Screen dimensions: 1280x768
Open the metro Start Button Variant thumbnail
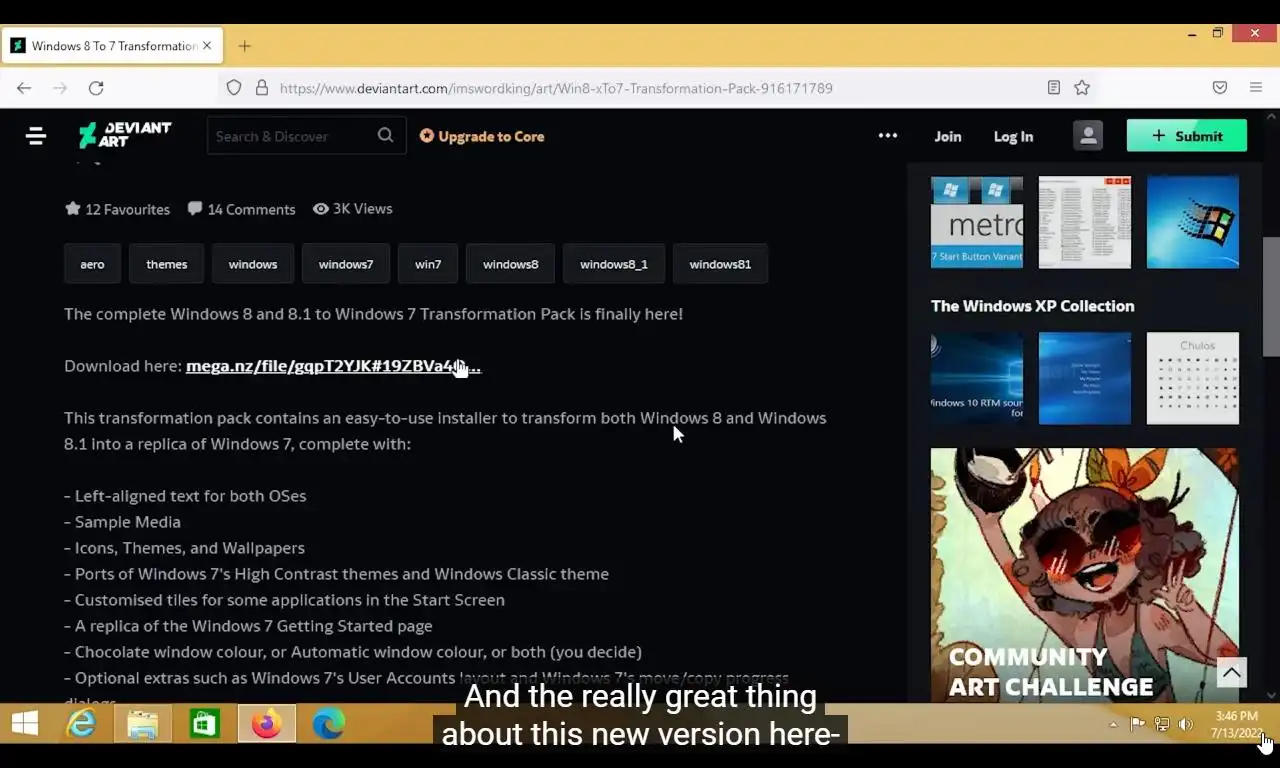tap(977, 222)
